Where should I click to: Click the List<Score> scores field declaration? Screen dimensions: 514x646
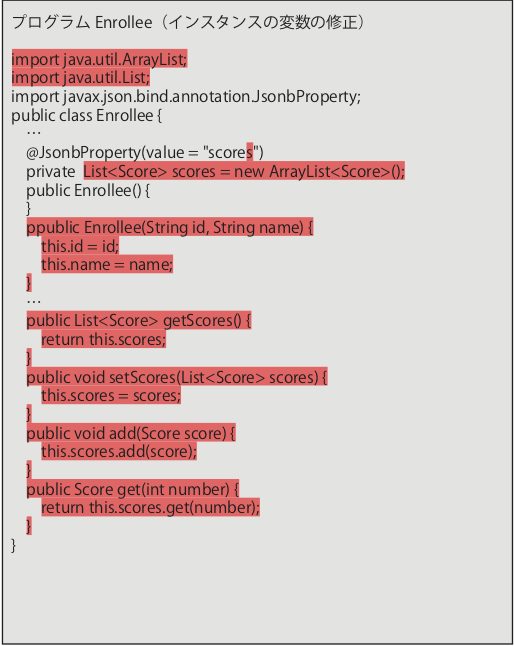(x=244, y=171)
